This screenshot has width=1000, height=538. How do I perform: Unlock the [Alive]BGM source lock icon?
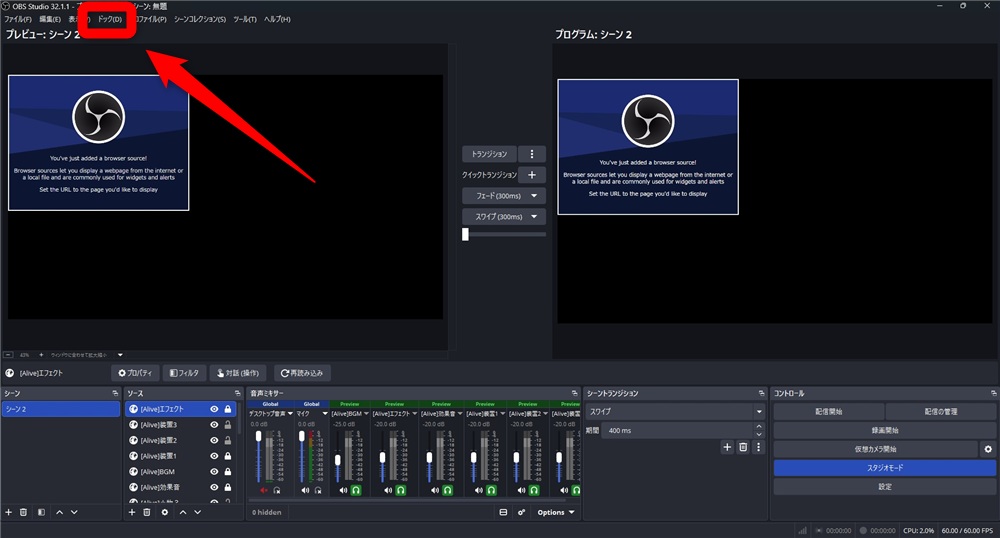[228, 471]
